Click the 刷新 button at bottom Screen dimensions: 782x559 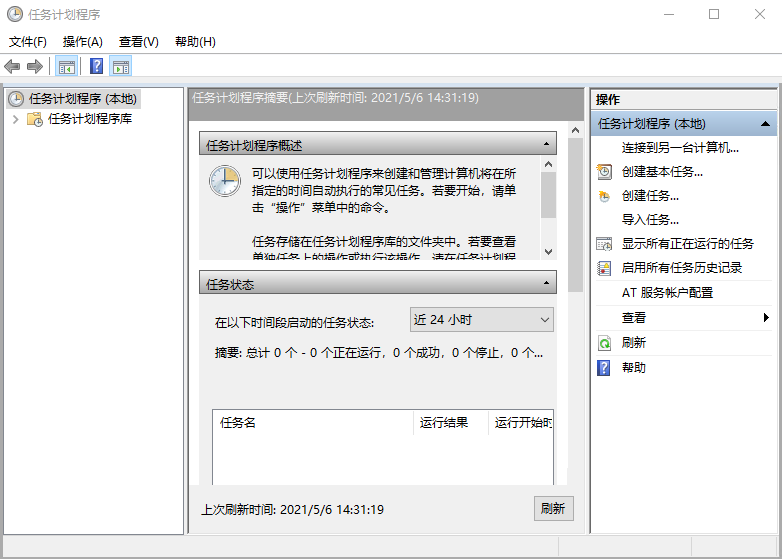(553, 508)
